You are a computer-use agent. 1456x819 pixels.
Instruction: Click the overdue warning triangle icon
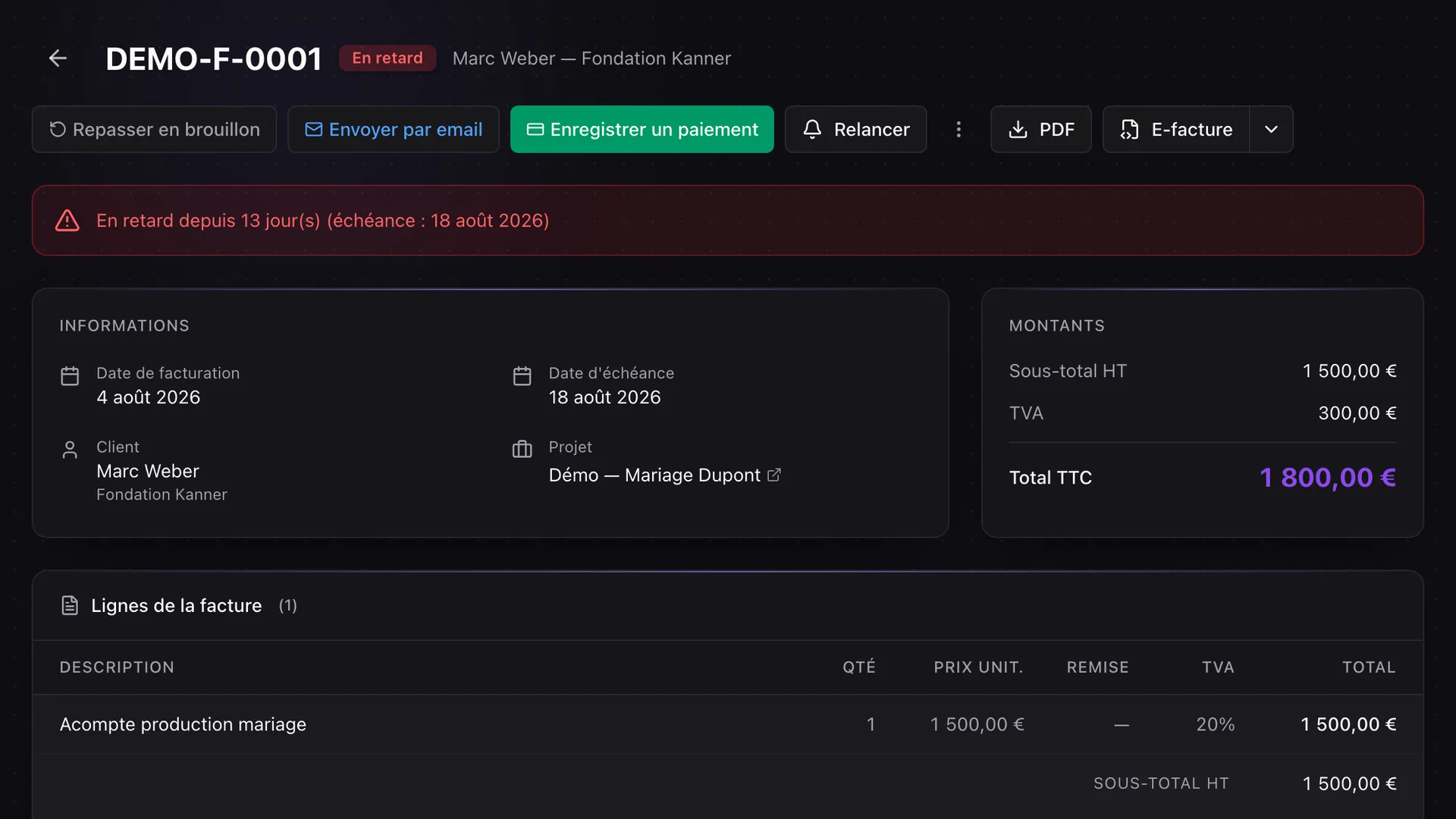point(67,221)
